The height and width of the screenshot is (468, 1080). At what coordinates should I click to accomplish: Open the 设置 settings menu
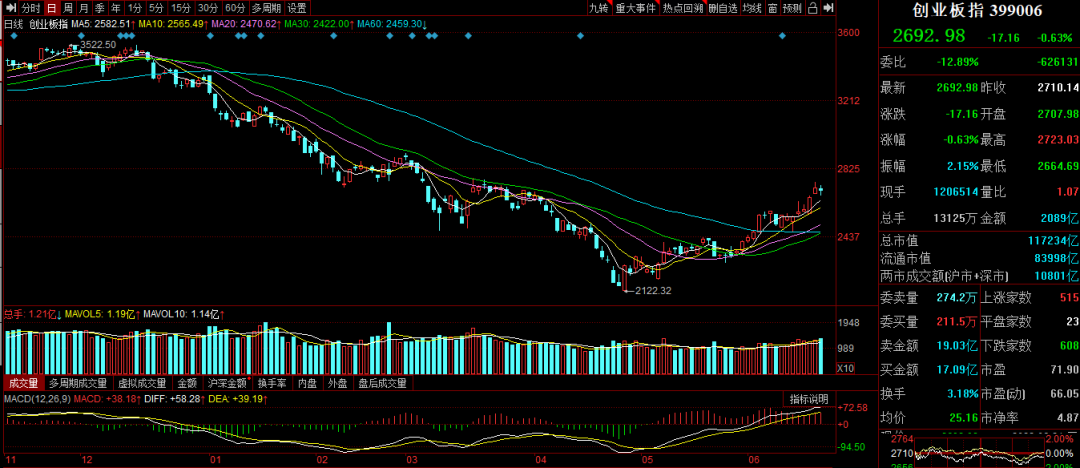tap(297, 8)
